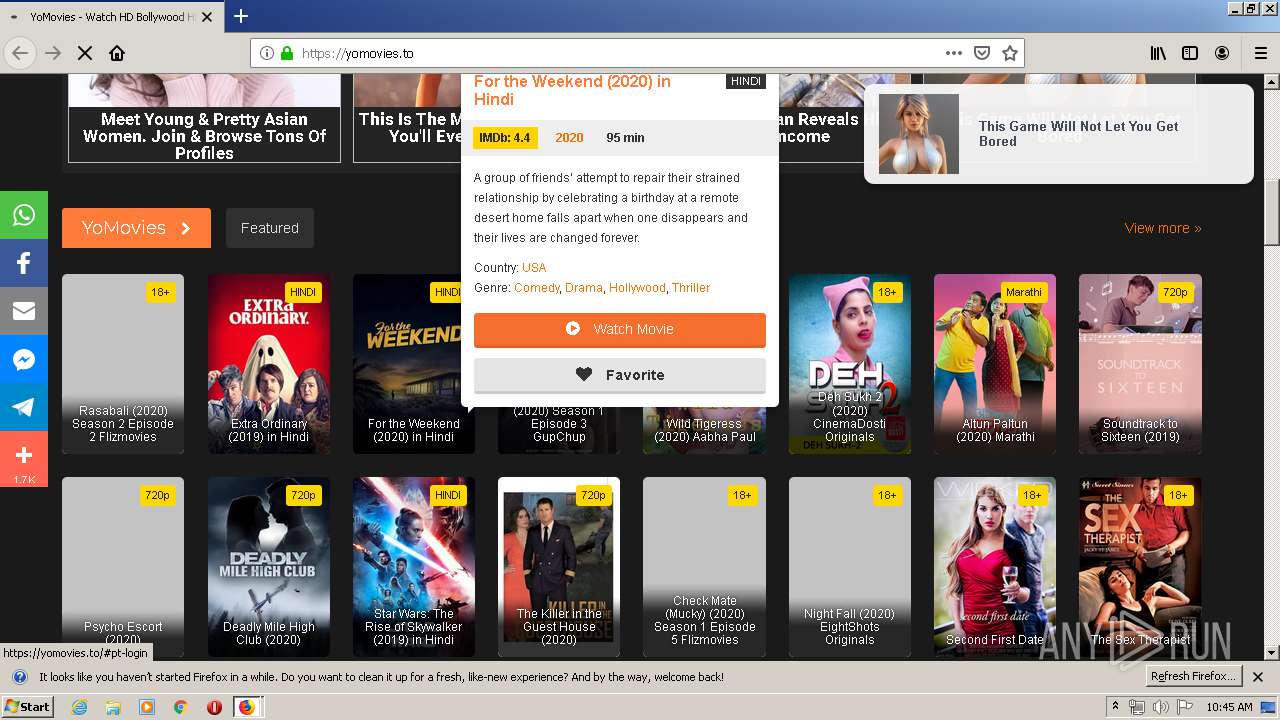
Task: Open Firefox hamburger menu
Action: (x=1261, y=53)
